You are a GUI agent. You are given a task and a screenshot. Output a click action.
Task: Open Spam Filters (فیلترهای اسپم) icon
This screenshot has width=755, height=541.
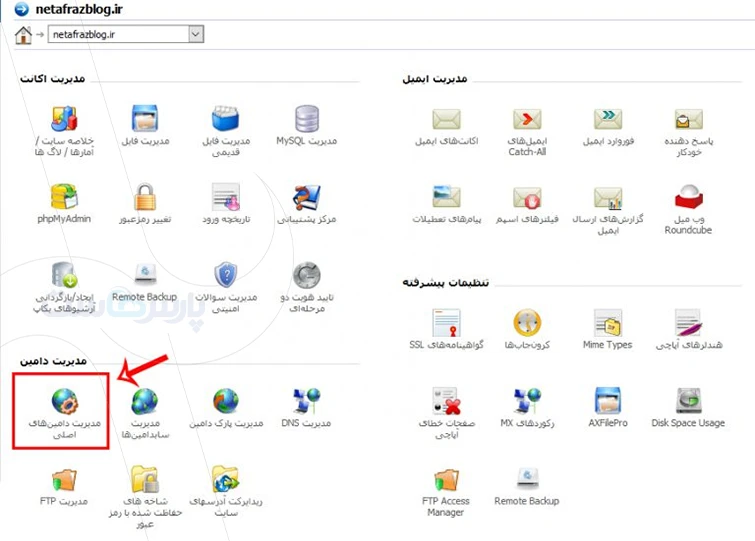click(527, 198)
